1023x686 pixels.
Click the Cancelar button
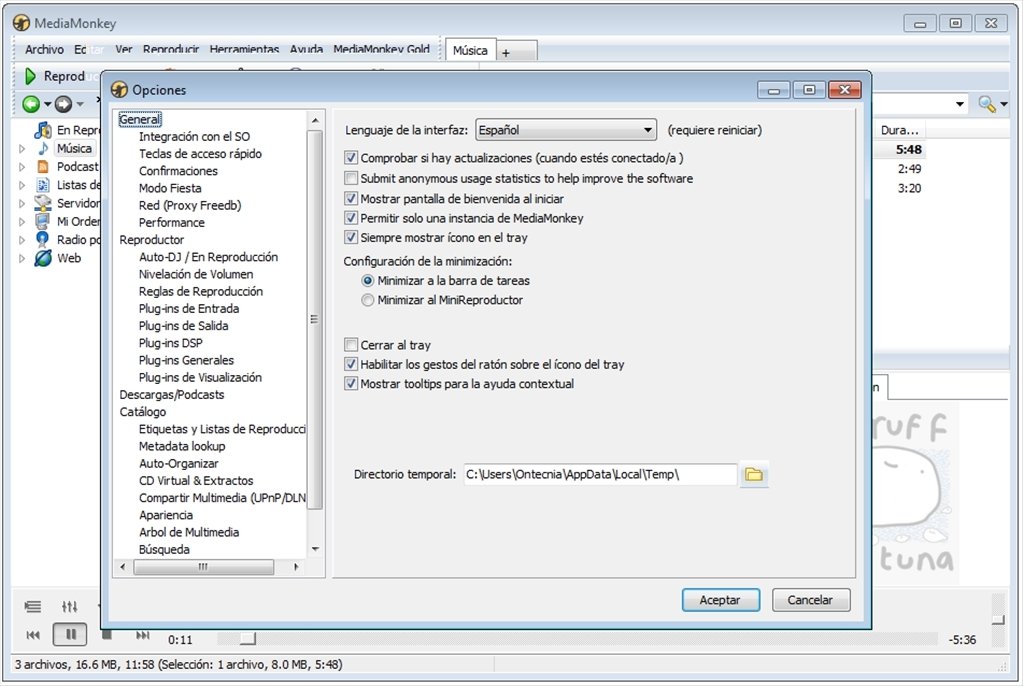(x=810, y=600)
